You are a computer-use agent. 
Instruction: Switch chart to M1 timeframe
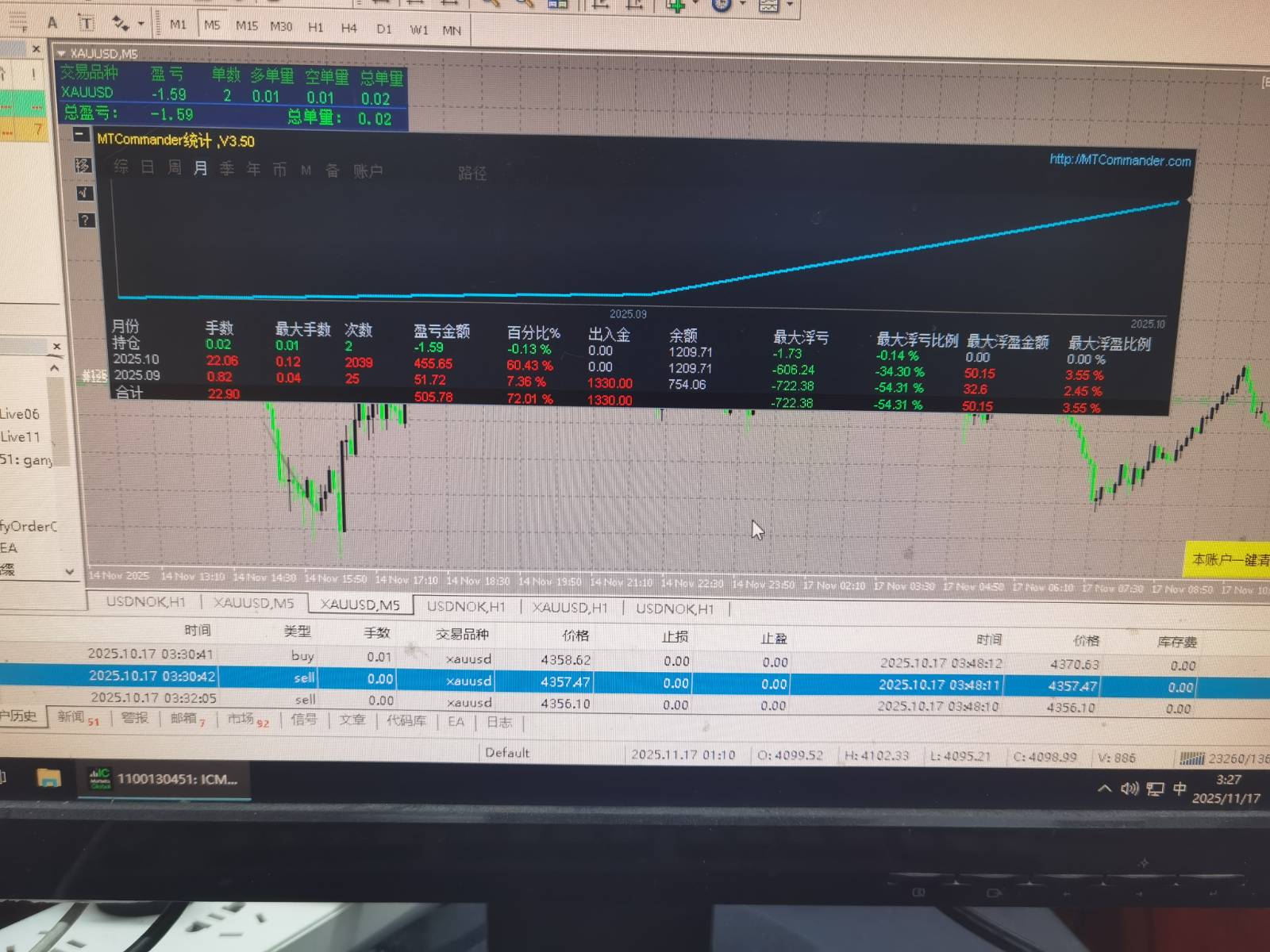[x=178, y=25]
